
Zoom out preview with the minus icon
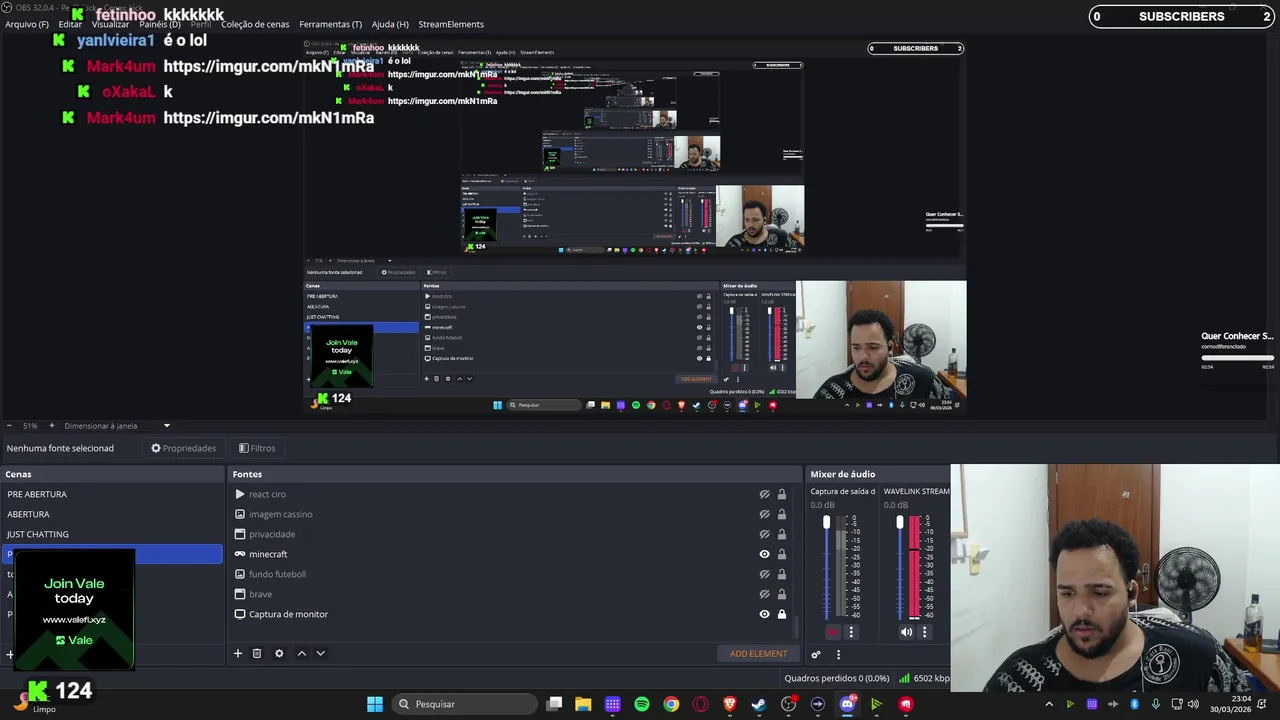[9, 426]
